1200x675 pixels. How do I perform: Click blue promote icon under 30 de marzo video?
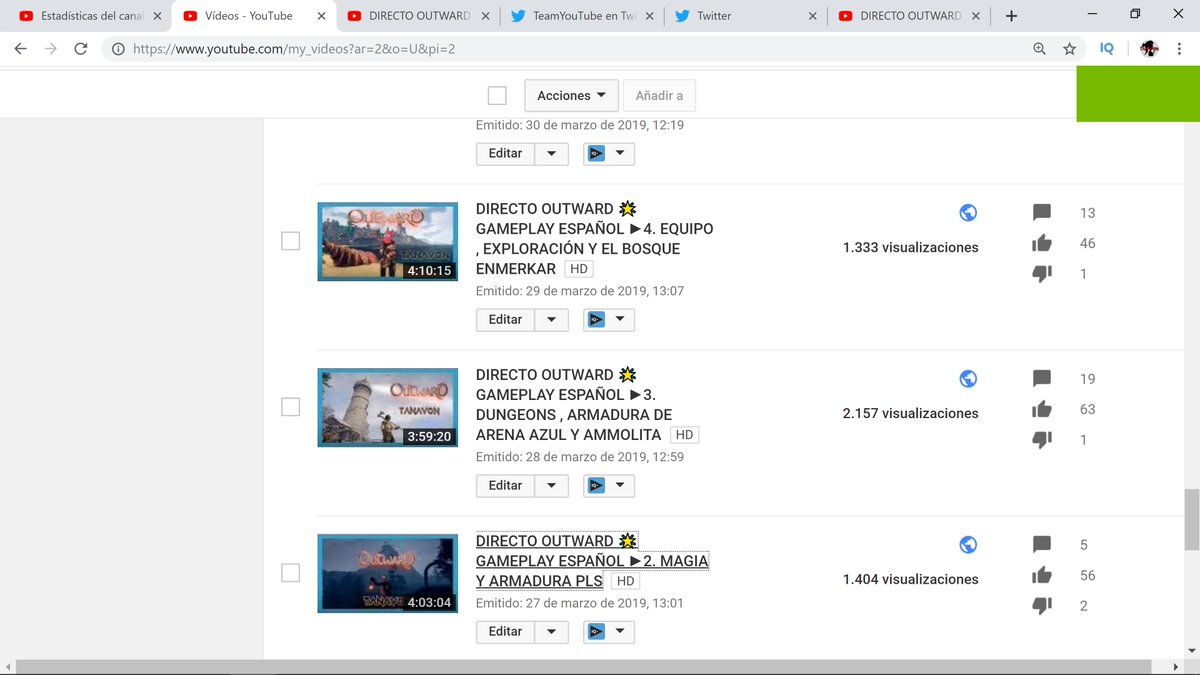597,153
